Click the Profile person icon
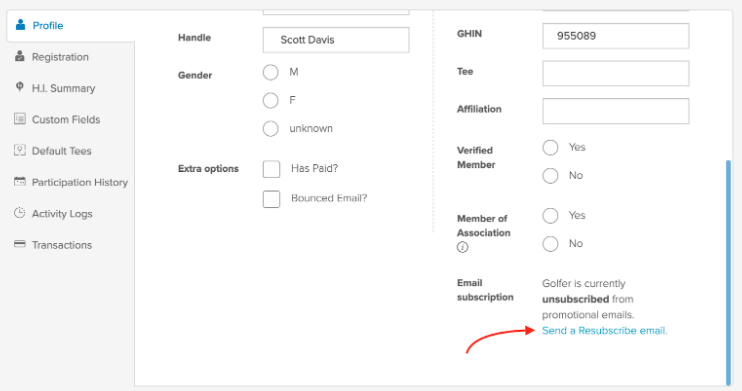The image size is (742, 391). click(x=20, y=25)
